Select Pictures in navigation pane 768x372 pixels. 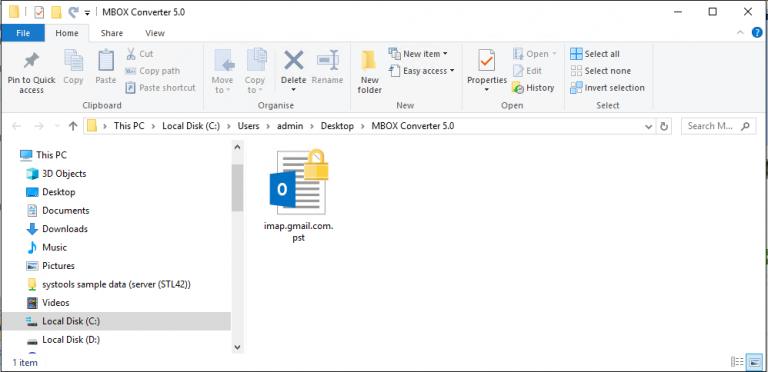tap(50, 266)
